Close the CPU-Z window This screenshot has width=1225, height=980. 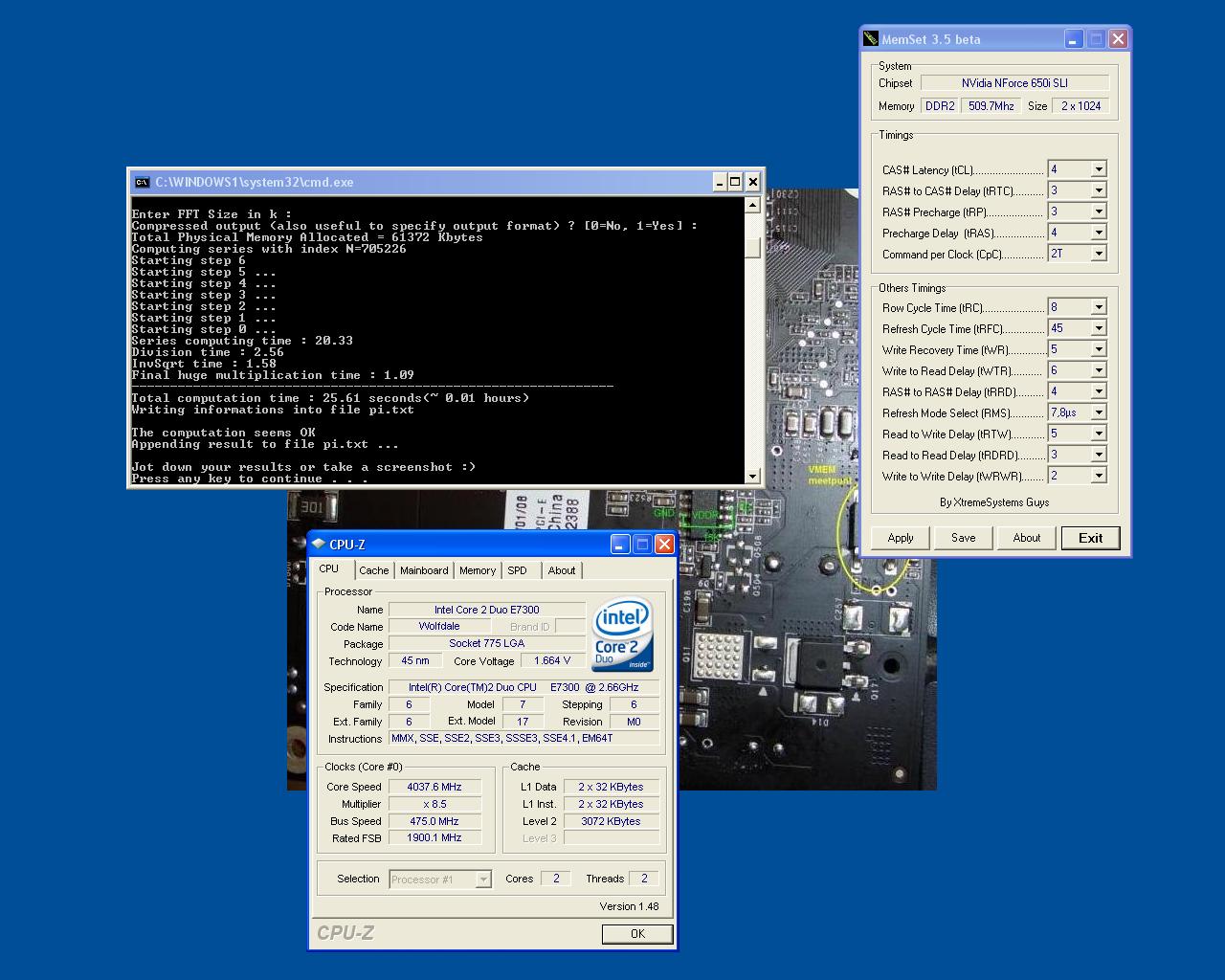664,545
